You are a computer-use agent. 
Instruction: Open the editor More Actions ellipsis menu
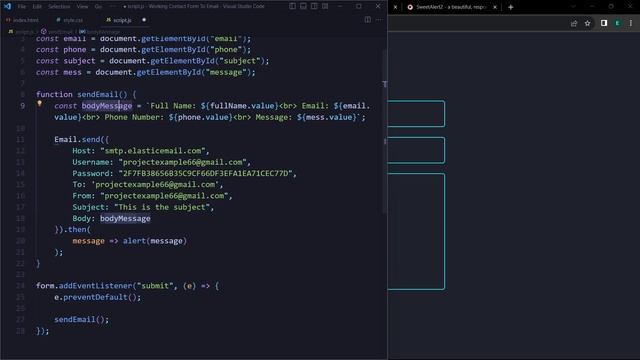pos(379,20)
